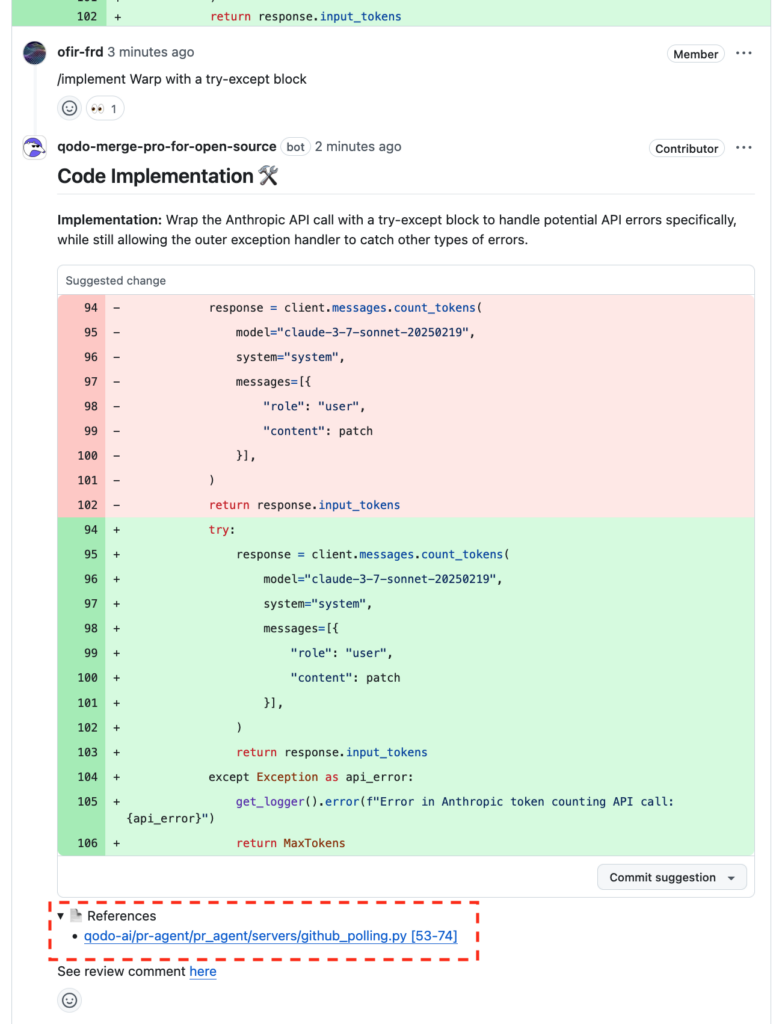The width and height of the screenshot is (782, 1024).
Task: Follow the here link to the review comment
Action: point(203,971)
